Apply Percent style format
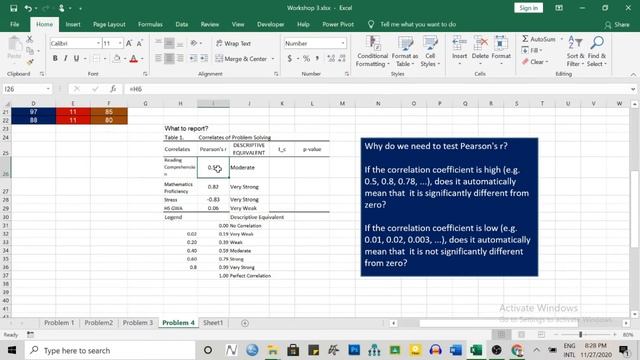640x360 pixels. (306, 59)
